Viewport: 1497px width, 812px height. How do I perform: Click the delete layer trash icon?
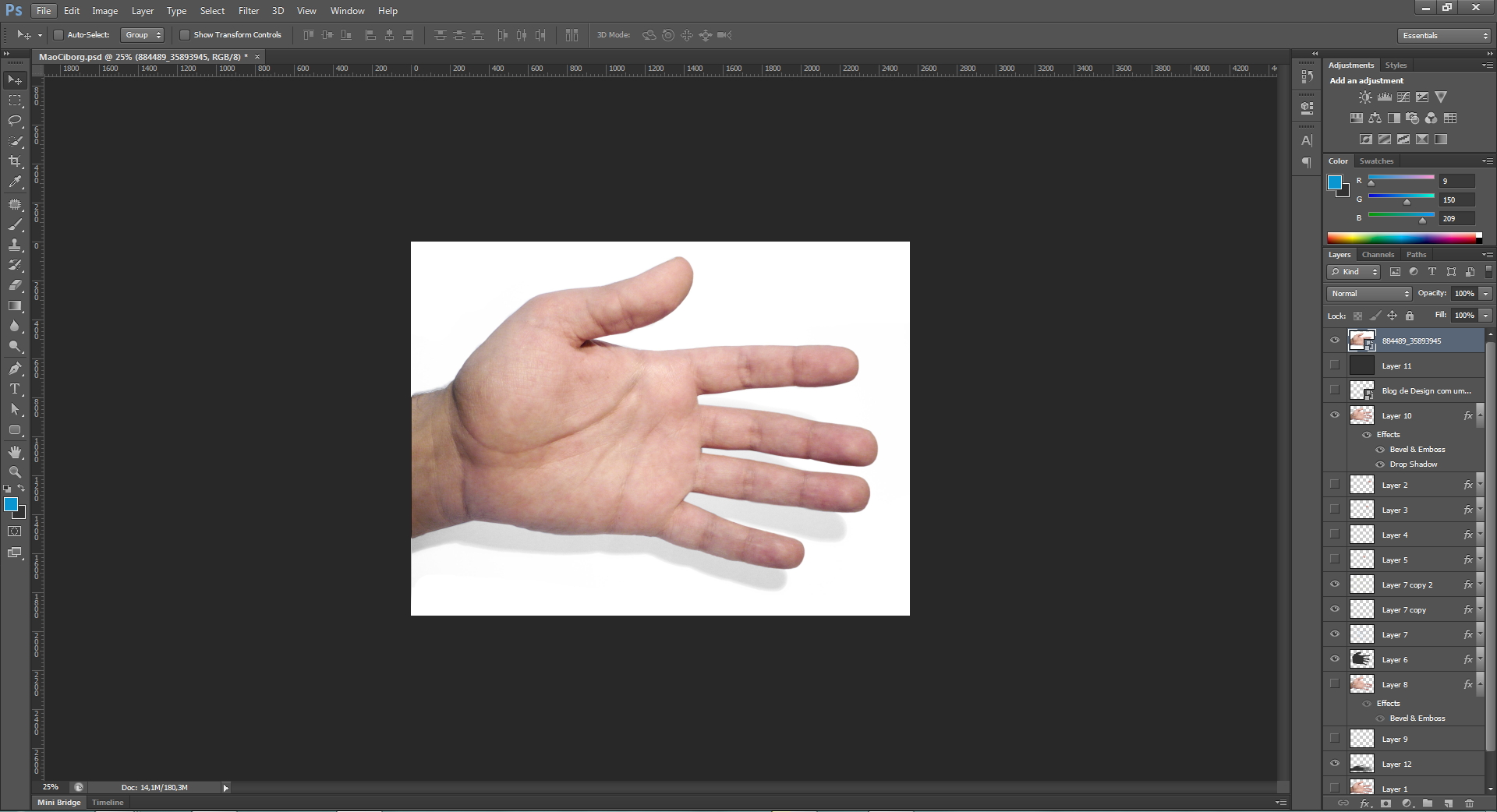[x=1469, y=803]
